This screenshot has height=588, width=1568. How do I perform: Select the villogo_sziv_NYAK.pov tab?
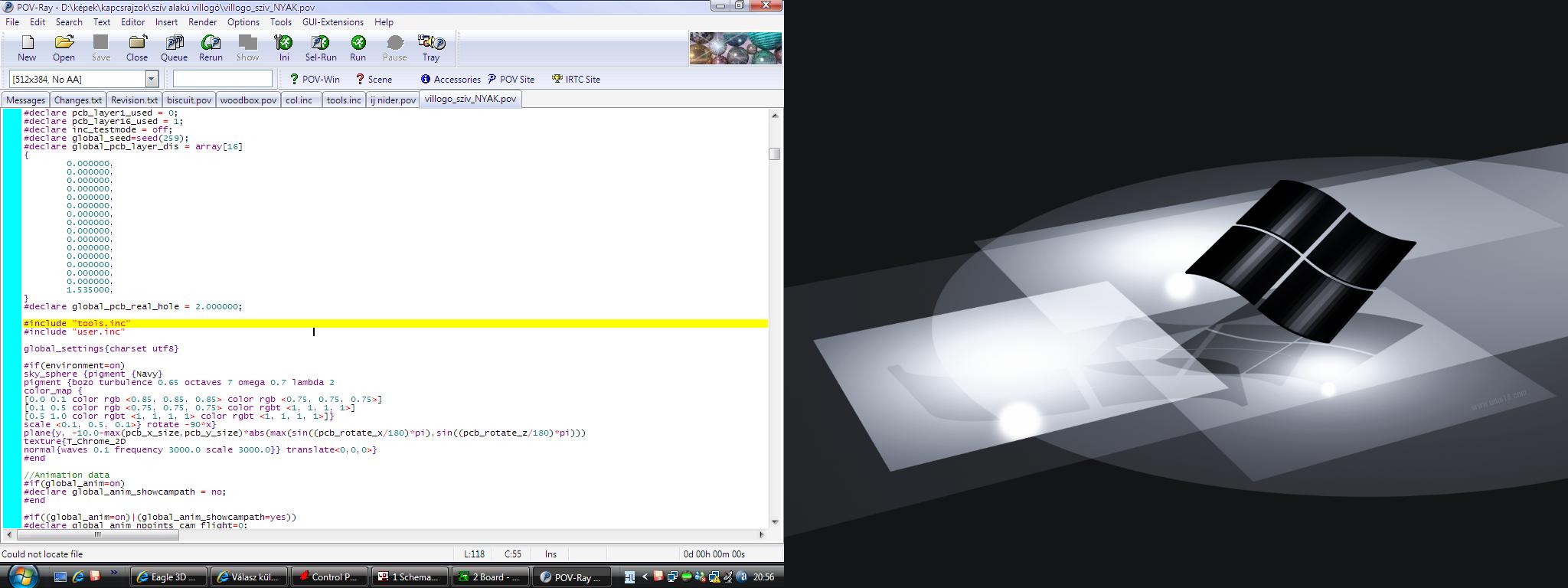tap(470, 99)
